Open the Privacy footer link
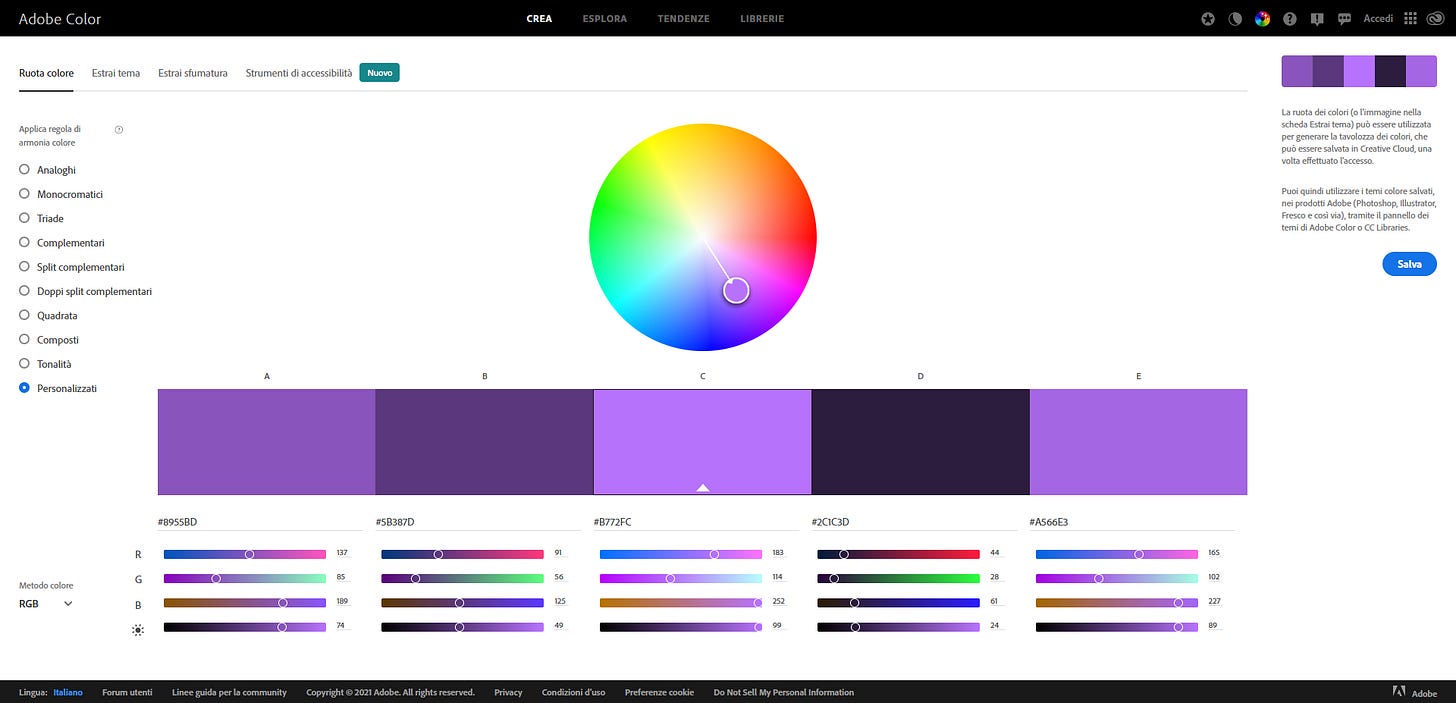The height and width of the screenshot is (703, 1456). pyautogui.click(x=508, y=692)
